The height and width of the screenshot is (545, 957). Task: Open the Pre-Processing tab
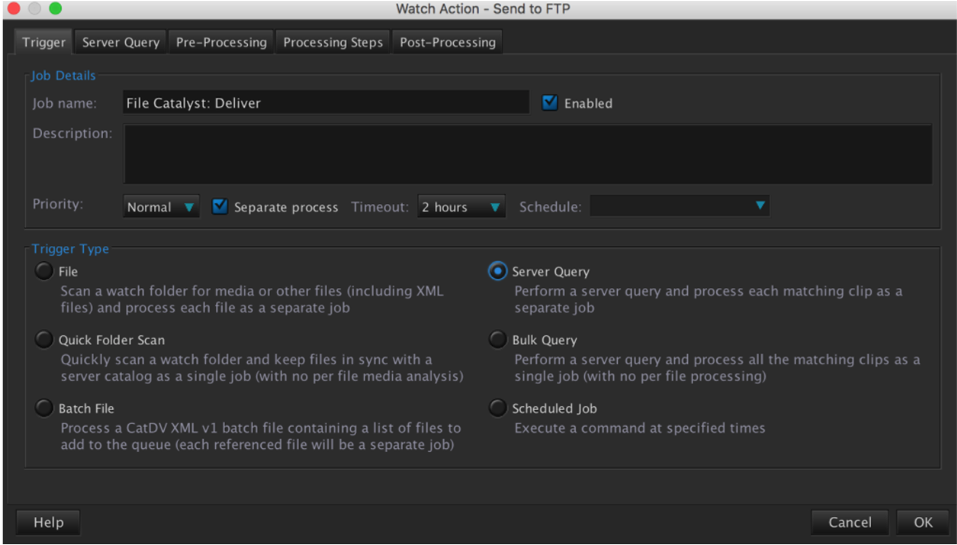coord(221,42)
